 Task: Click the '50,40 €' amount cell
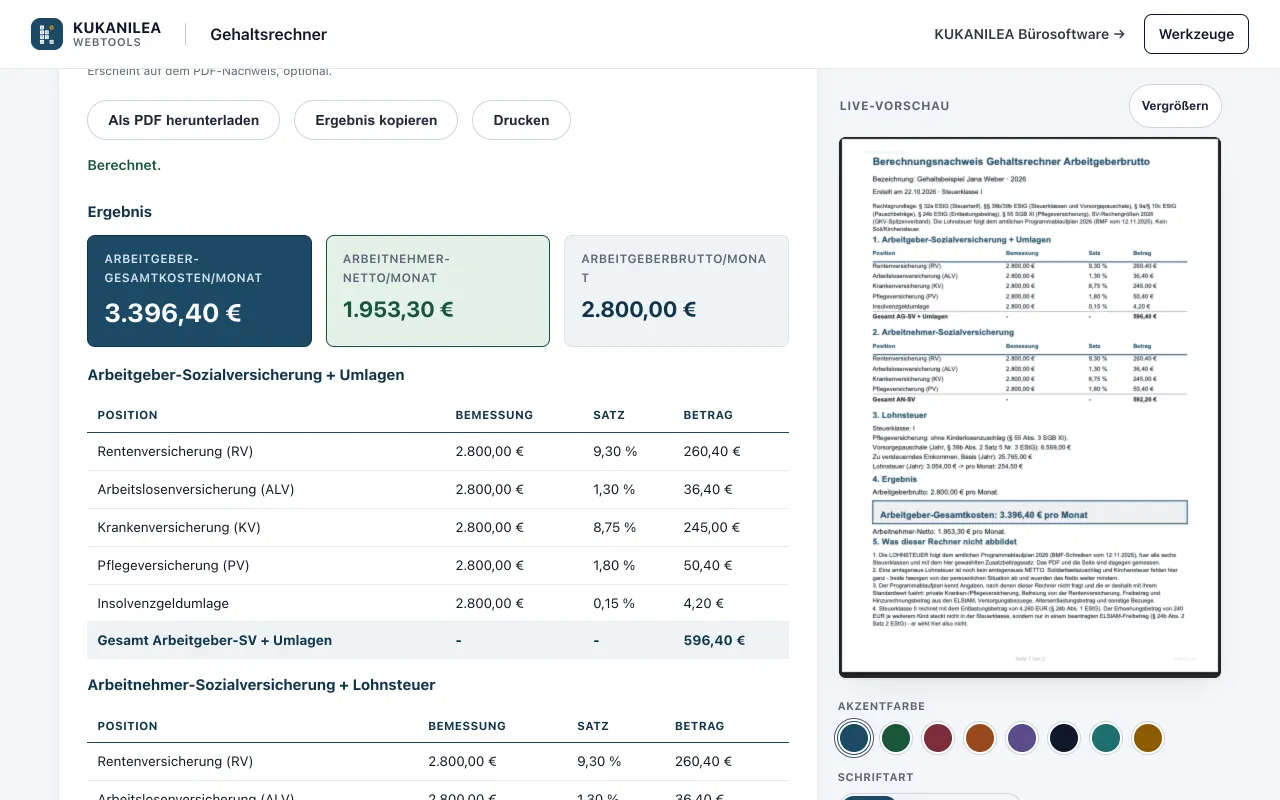pyautogui.click(x=708, y=565)
